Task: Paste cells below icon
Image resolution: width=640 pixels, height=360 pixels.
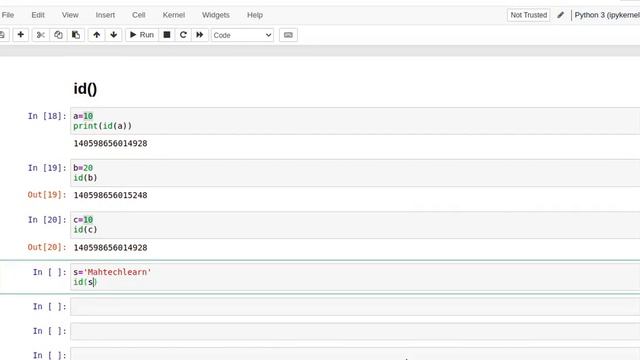Action: (76, 35)
